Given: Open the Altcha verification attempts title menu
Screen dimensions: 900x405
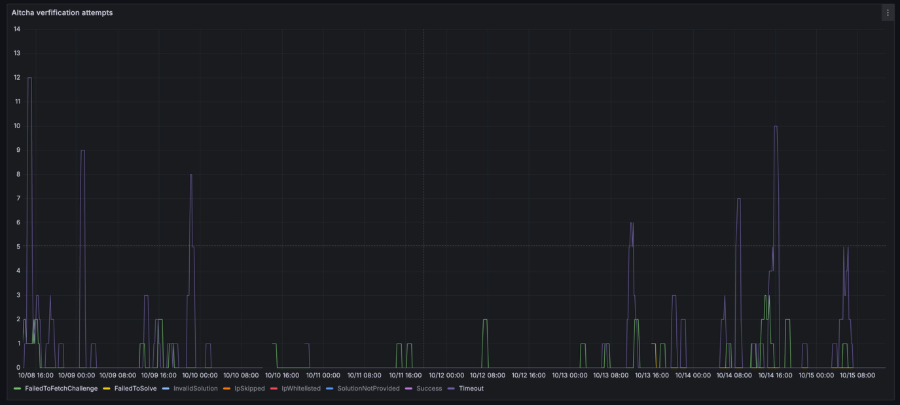Looking at the screenshot, I should [x=62, y=13].
